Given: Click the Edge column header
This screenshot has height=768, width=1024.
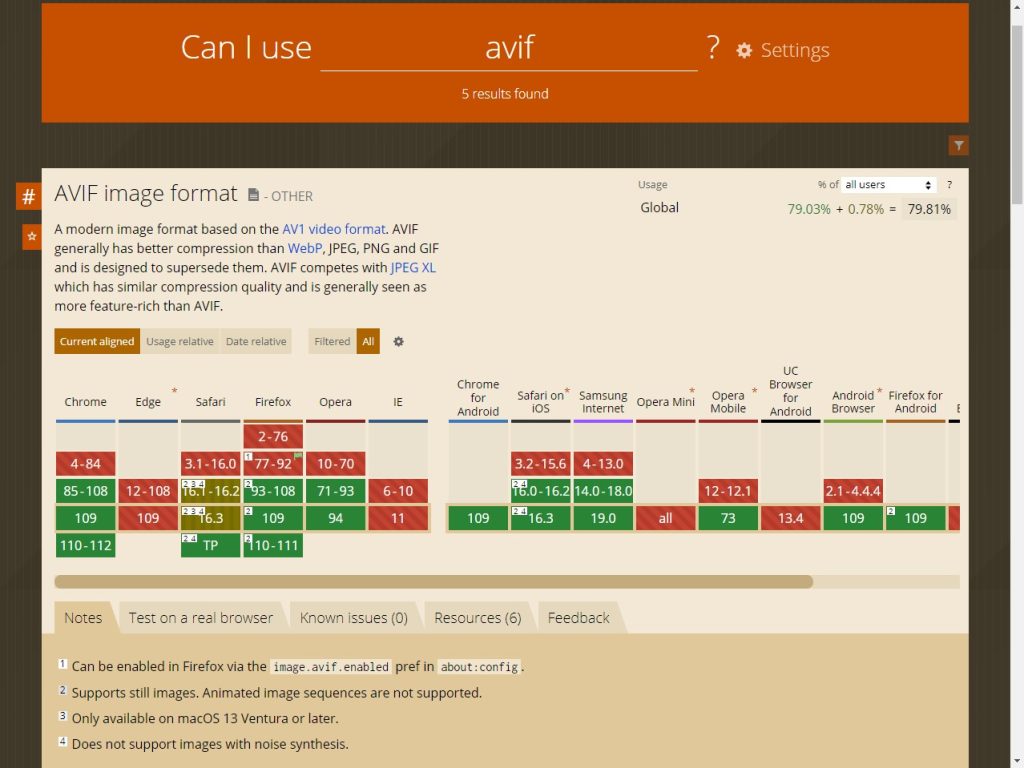Looking at the screenshot, I should [x=148, y=402].
